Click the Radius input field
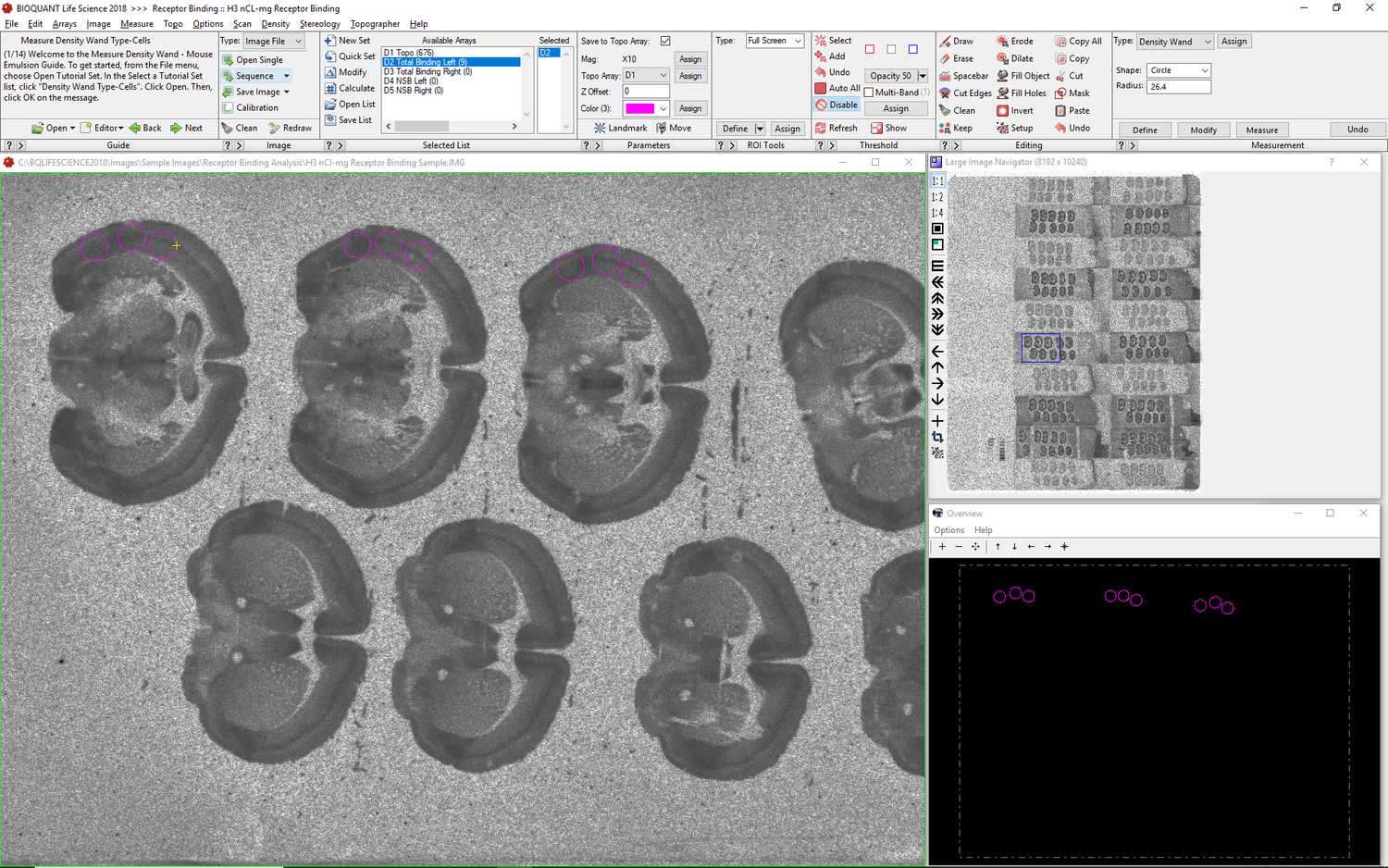Screen dimensions: 1388x868 coord(1178,86)
